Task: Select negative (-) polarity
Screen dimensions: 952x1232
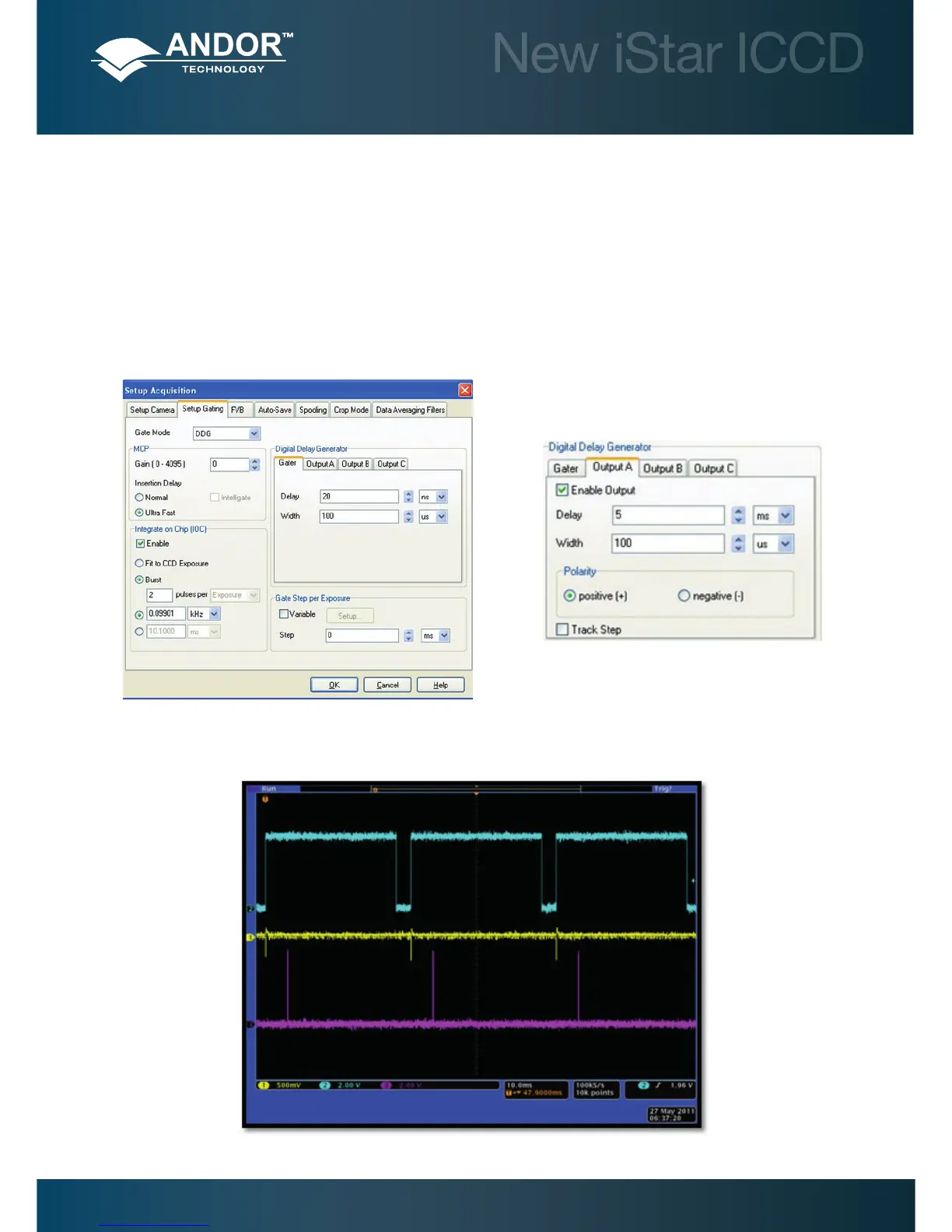Action: 684,596
